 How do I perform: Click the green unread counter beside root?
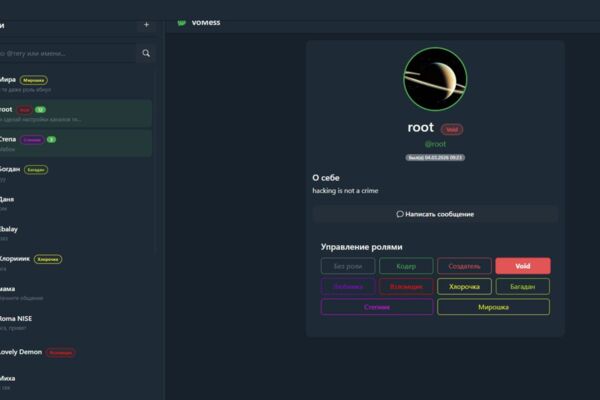coord(40,110)
